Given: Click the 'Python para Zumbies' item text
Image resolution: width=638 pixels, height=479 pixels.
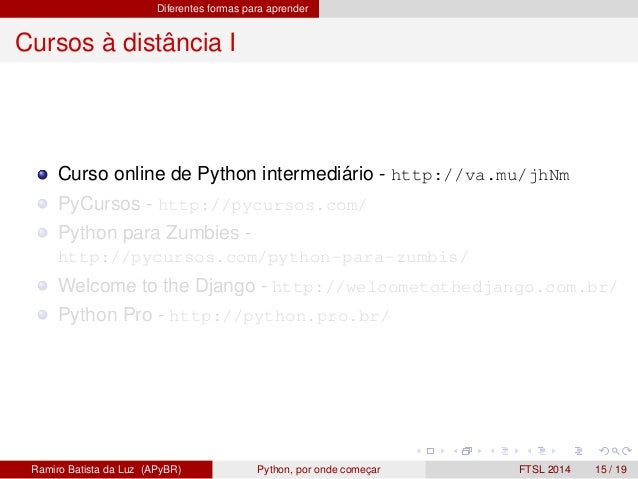Looking at the screenshot, I should click(x=149, y=233).
